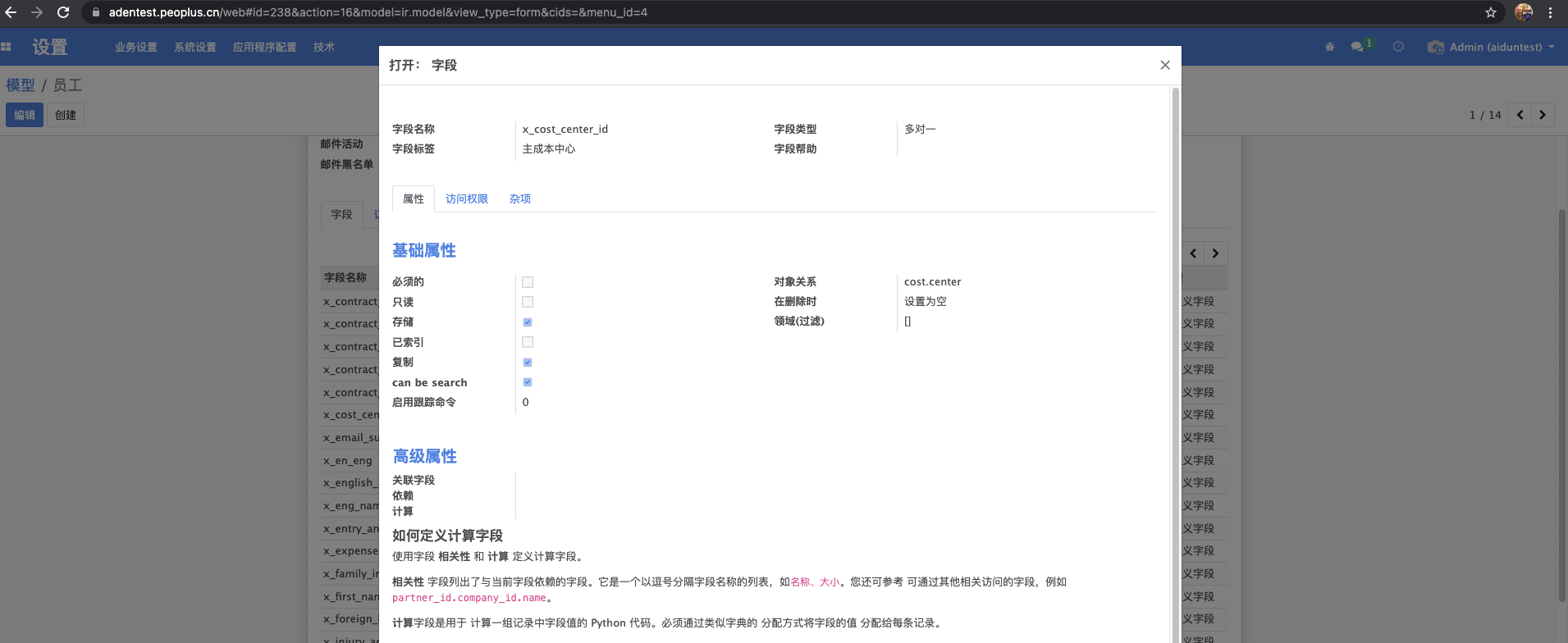Viewport: 1568px width, 643px height.
Task: Click the 模型 breadcrumb link
Action: tap(21, 85)
